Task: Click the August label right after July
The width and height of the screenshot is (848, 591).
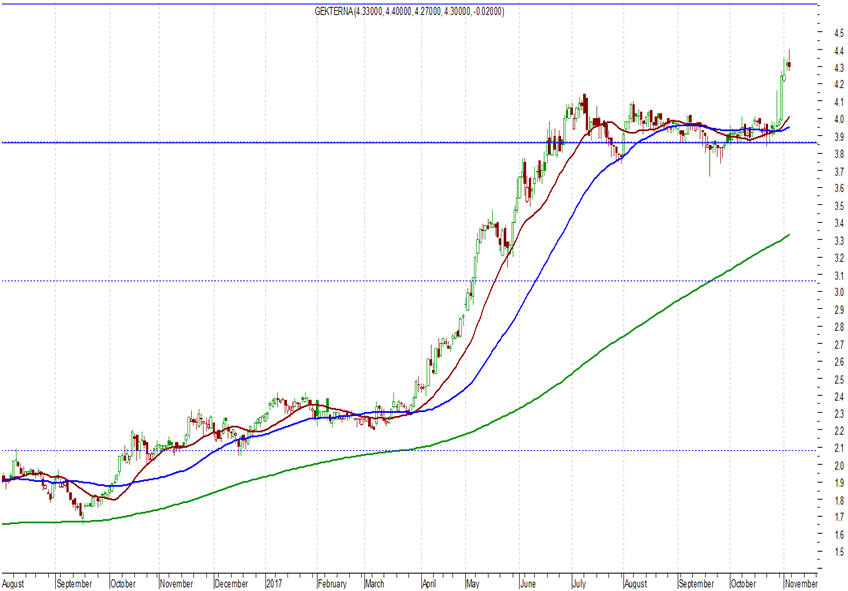Action: tap(635, 584)
